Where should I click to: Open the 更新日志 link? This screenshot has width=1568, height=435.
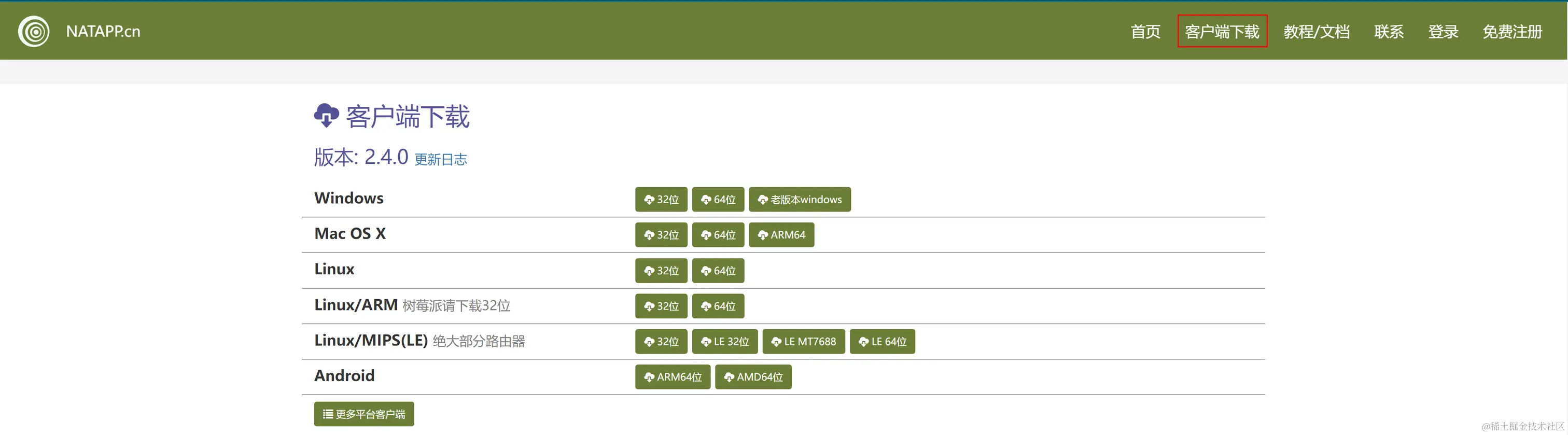(441, 159)
